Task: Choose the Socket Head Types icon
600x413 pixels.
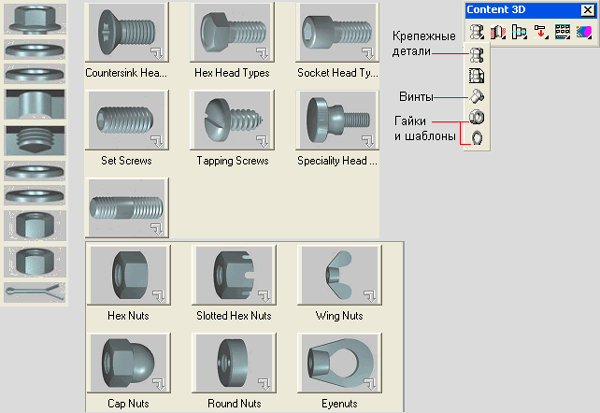Action: tap(338, 33)
